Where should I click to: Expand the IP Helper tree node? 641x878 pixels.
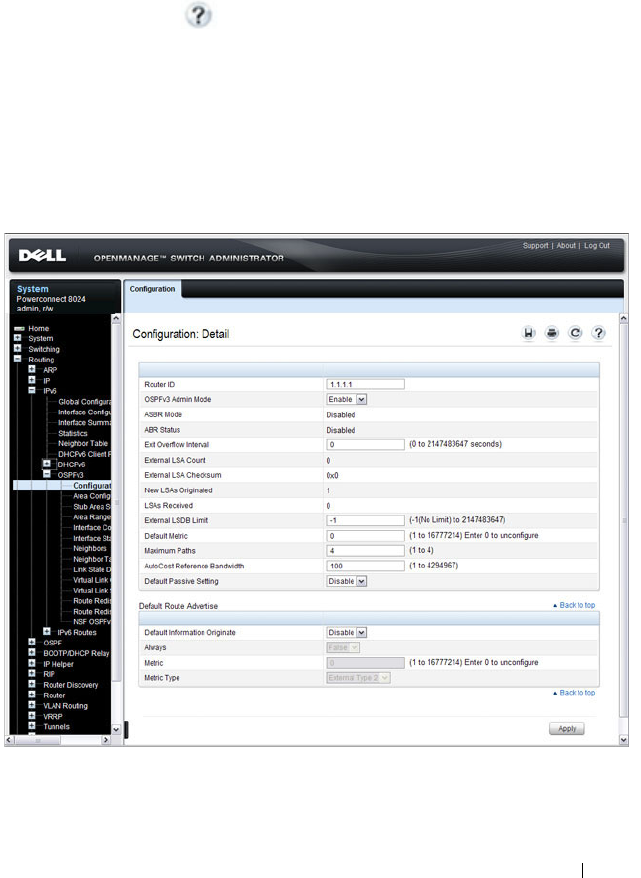(x=32, y=664)
